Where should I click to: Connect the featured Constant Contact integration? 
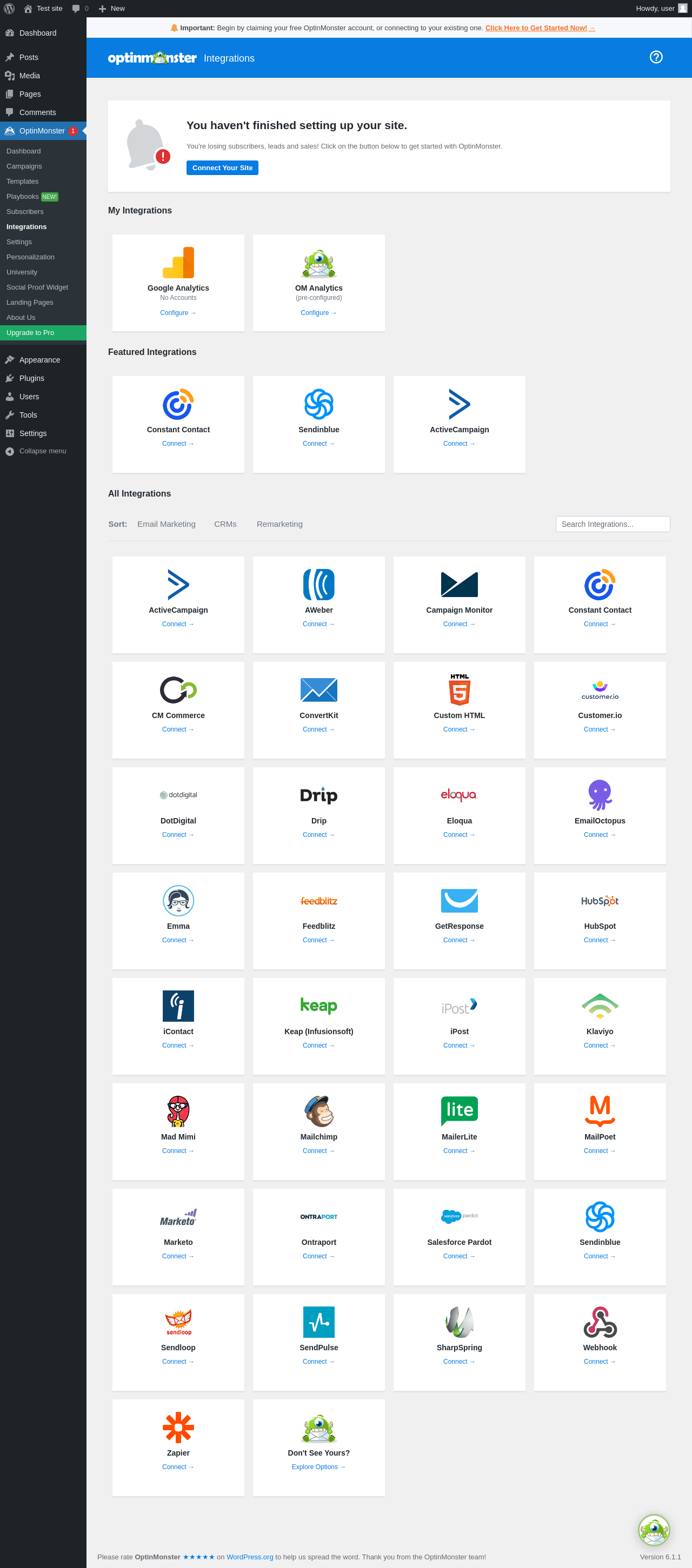click(178, 444)
